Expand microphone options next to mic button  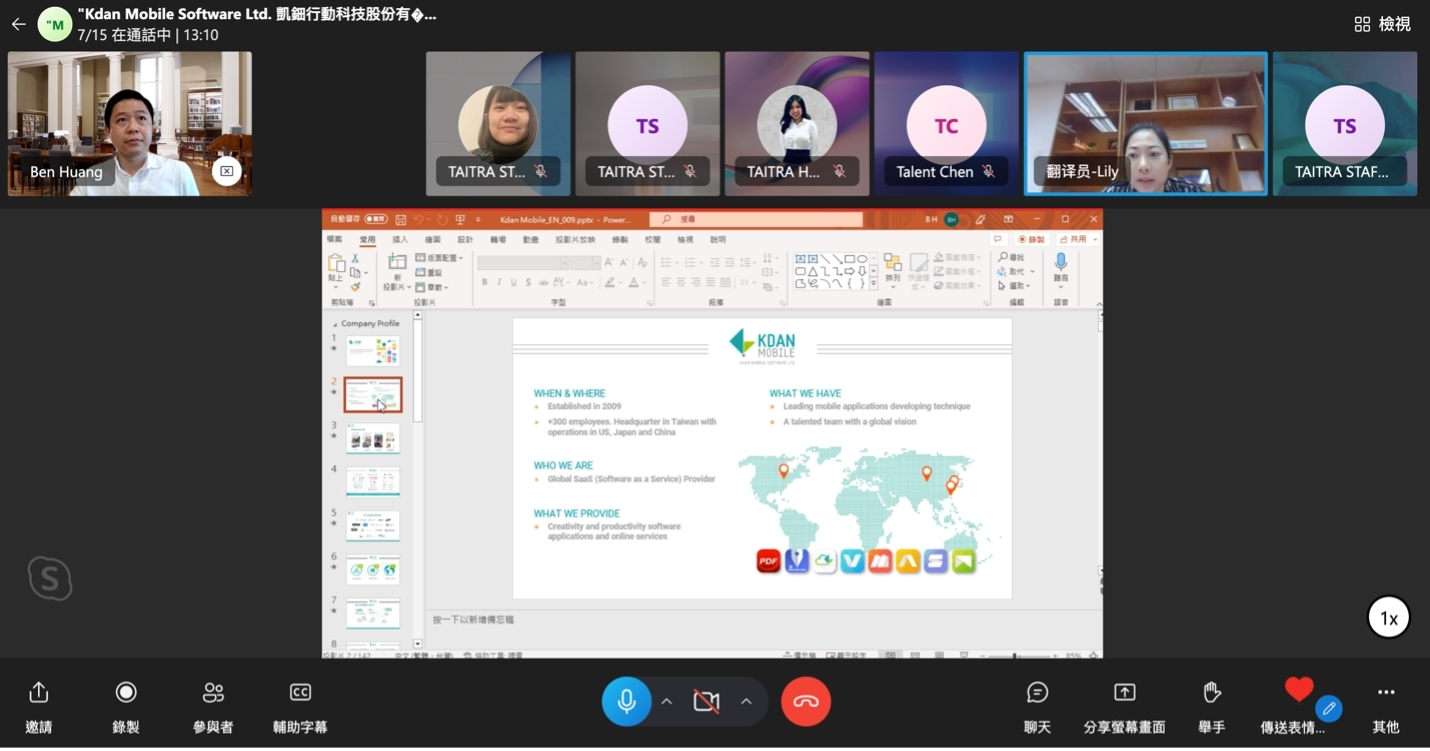[x=666, y=702]
